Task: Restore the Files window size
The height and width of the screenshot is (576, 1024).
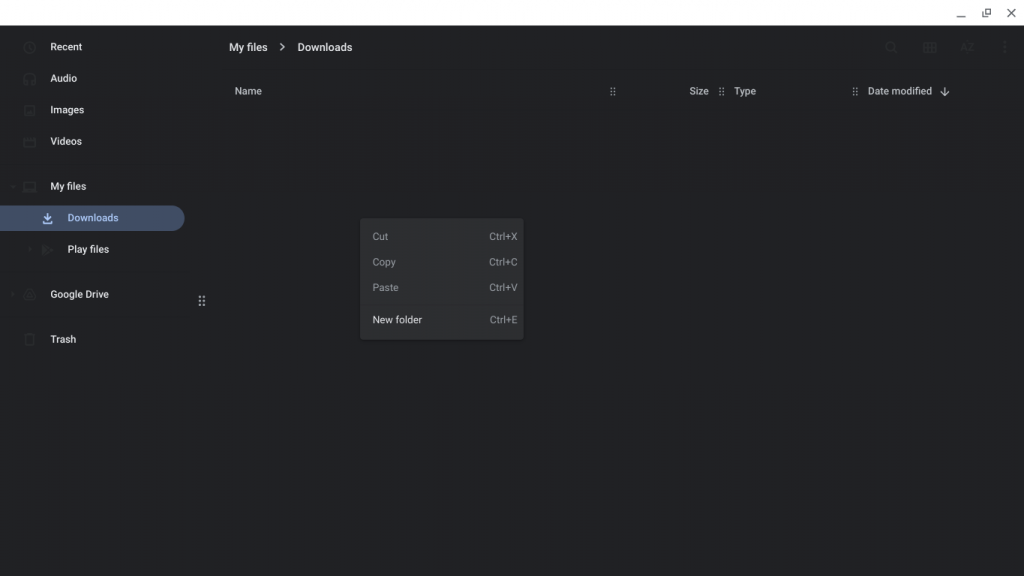Action: click(x=986, y=13)
